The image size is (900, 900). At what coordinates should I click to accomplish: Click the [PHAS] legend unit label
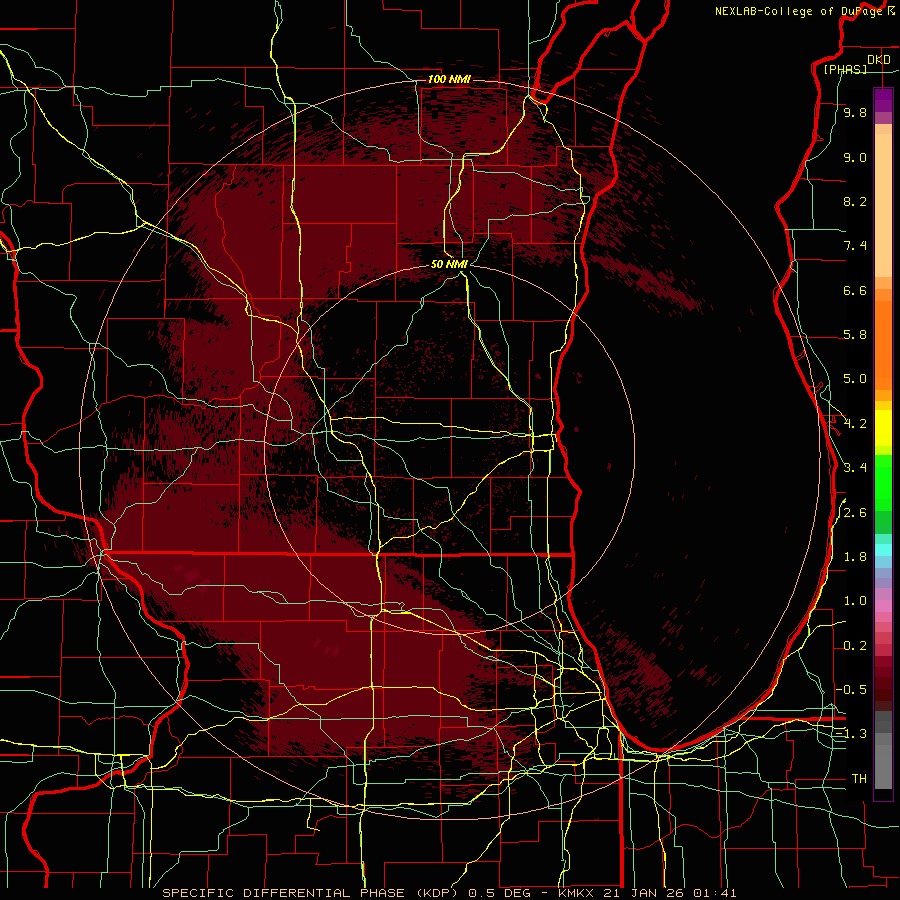click(x=845, y=69)
